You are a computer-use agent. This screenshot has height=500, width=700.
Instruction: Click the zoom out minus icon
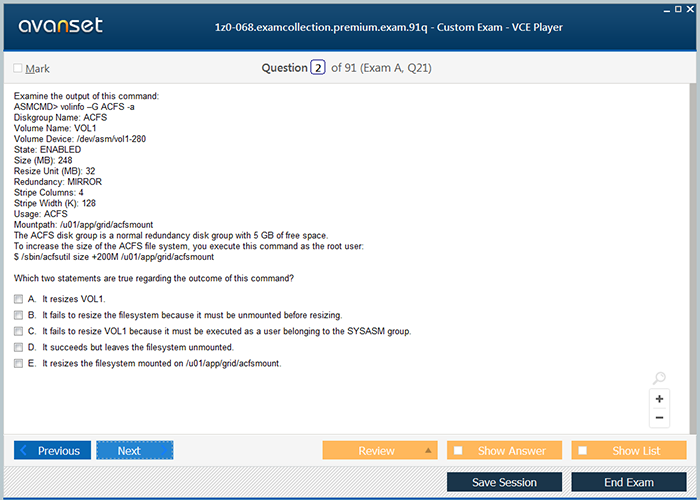(x=659, y=418)
